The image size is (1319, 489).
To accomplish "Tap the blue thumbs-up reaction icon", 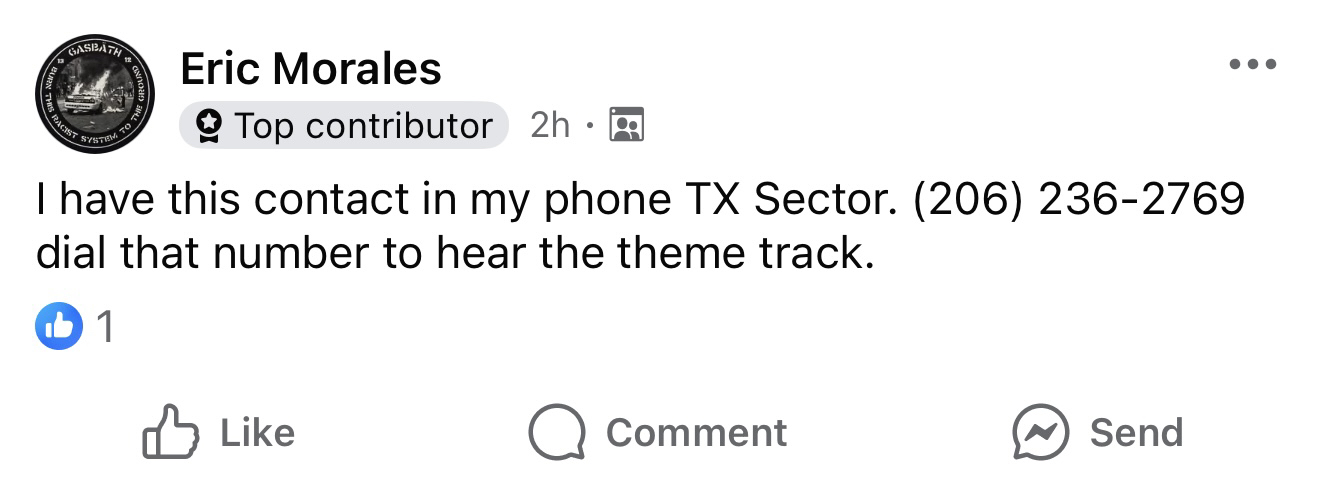I will pos(59,327).
